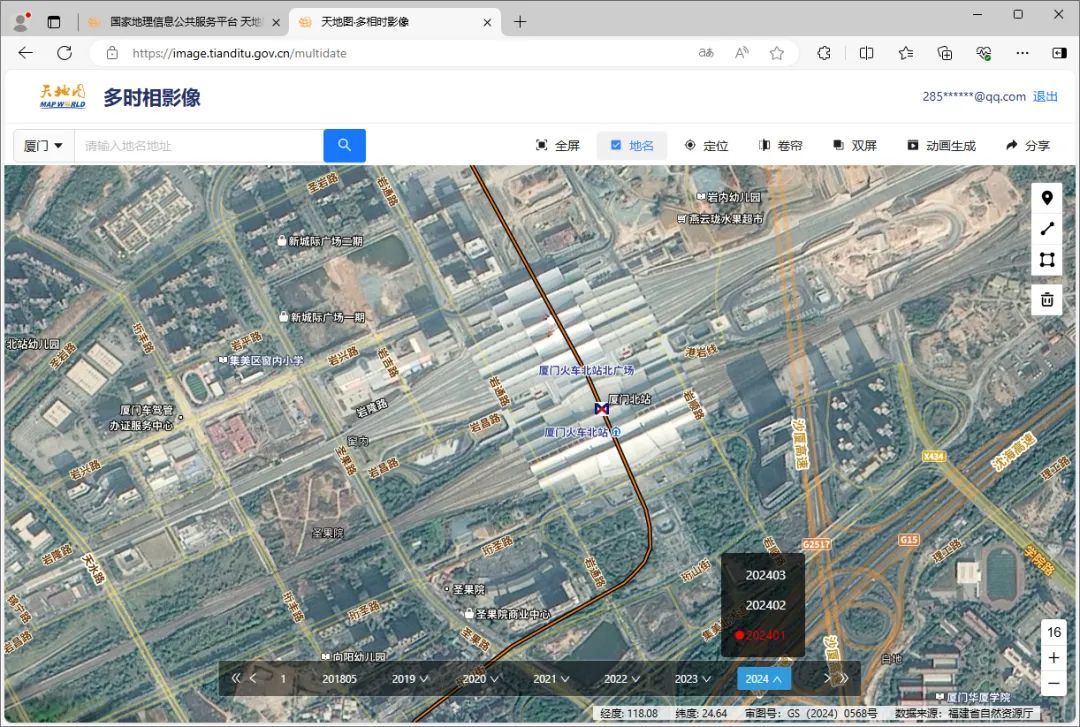Close the 天地图·多时相影像 tab
Image resolution: width=1080 pixels, height=727 pixels.
(487, 22)
